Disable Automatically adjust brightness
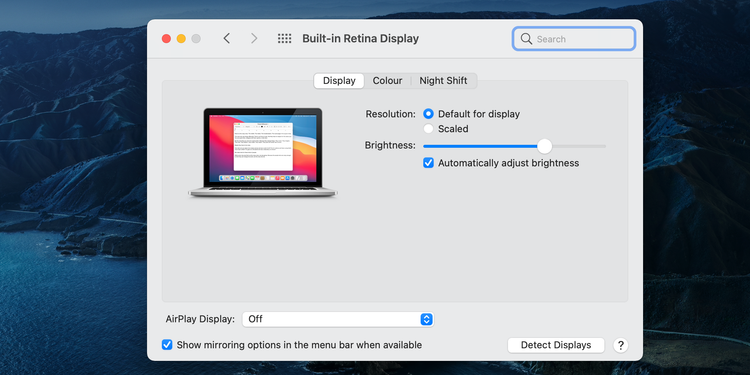Image resolution: width=750 pixels, height=375 pixels. click(x=429, y=163)
